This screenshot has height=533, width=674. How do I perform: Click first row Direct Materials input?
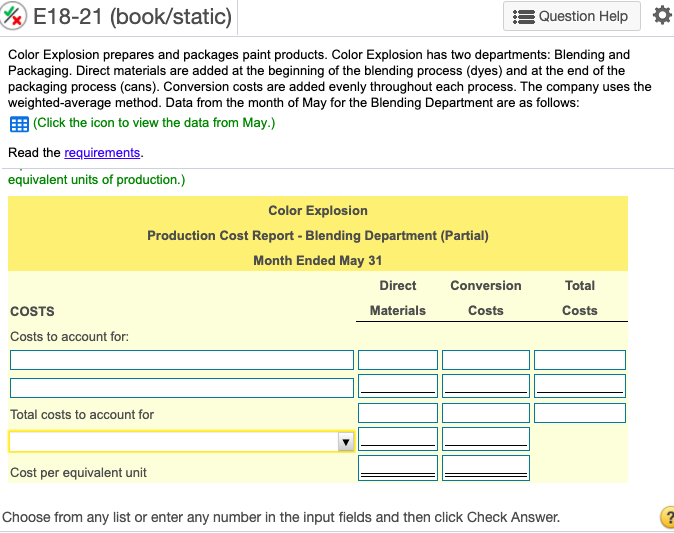(x=398, y=360)
